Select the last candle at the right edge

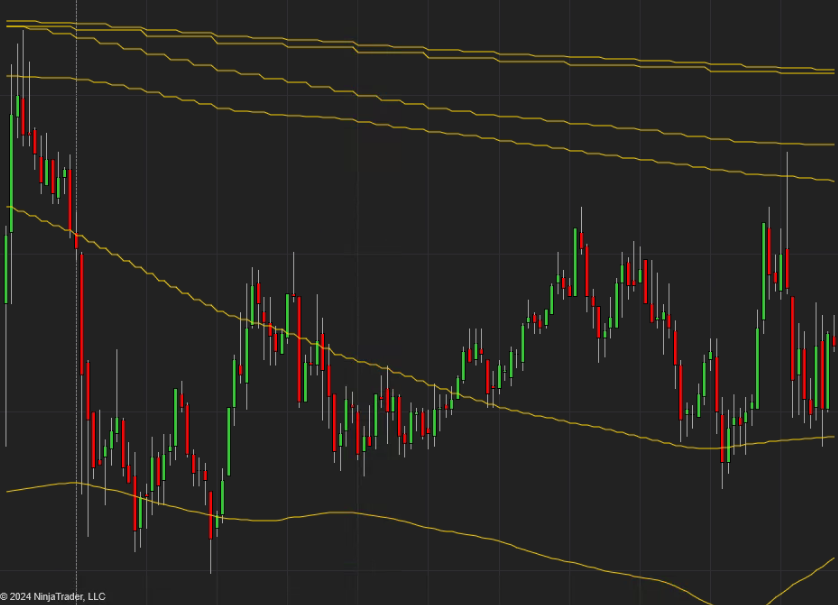pyautogui.click(x=834, y=343)
